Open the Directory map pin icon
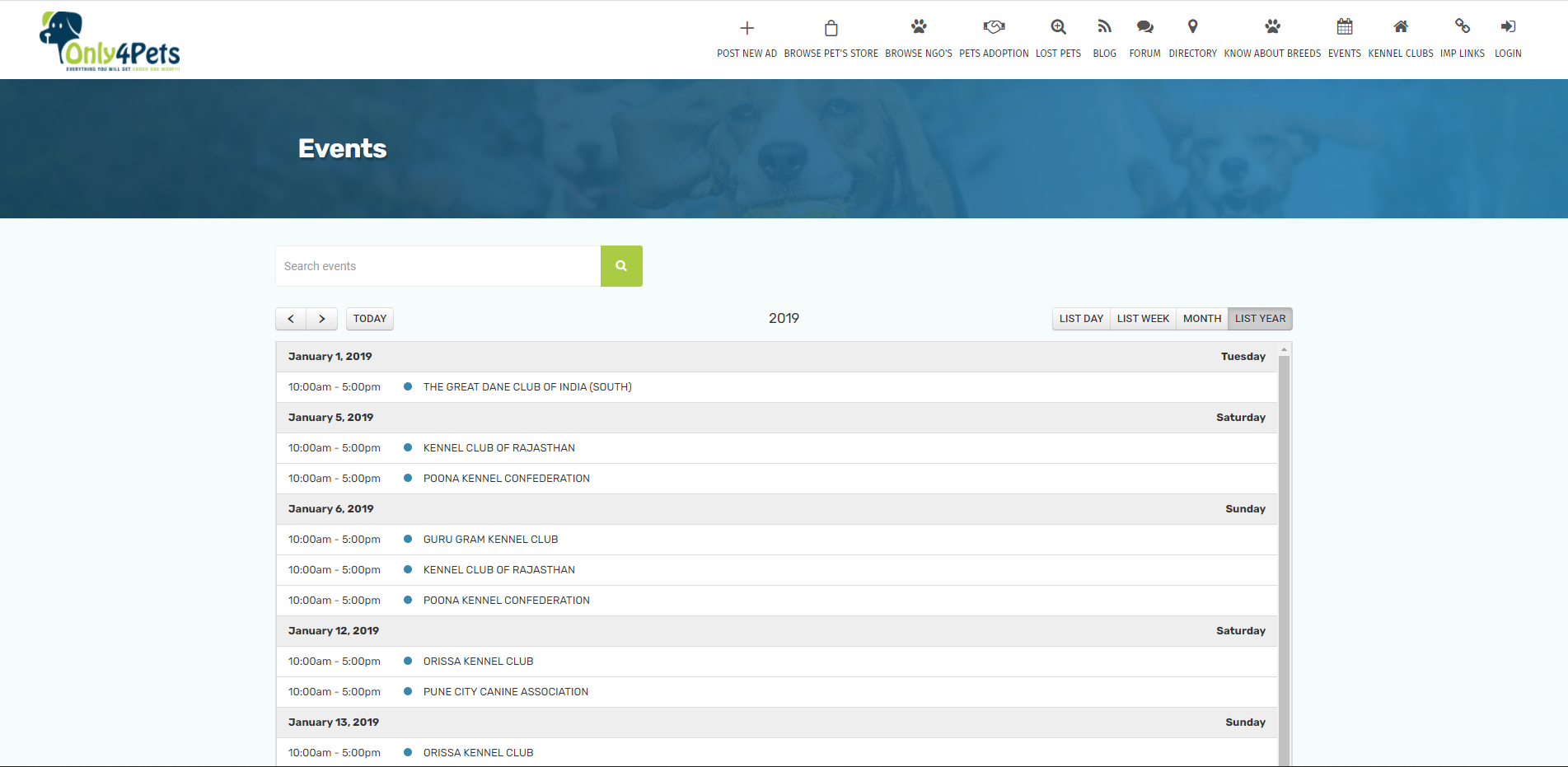 point(1192,26)
